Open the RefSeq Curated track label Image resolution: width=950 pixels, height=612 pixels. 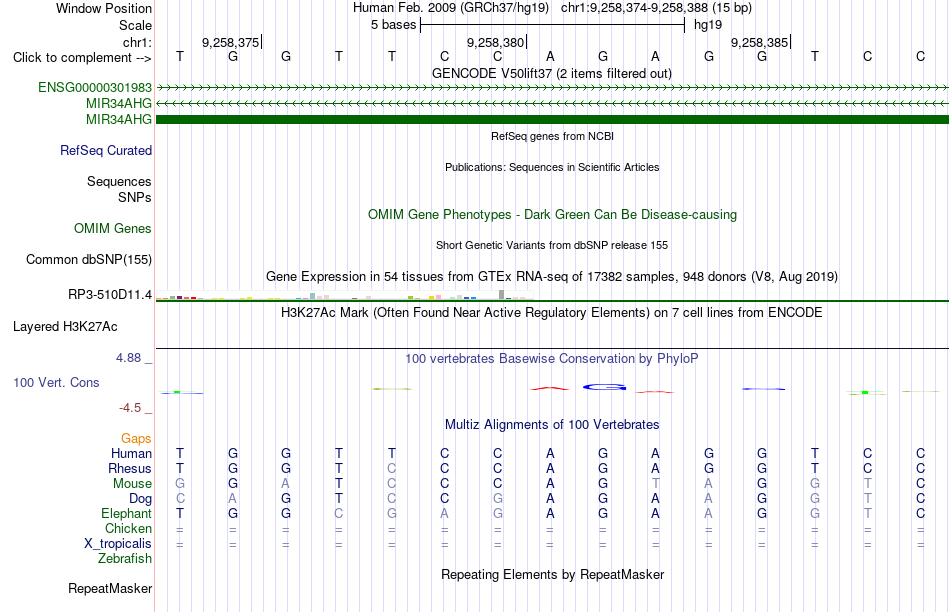click(106, 150)
